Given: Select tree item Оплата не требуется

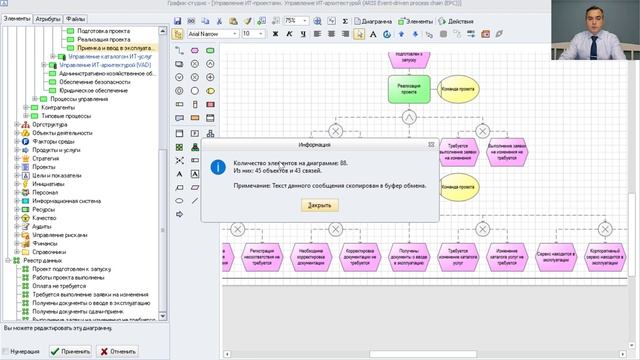Looking at the screenshot, I should tap(59, 286).
